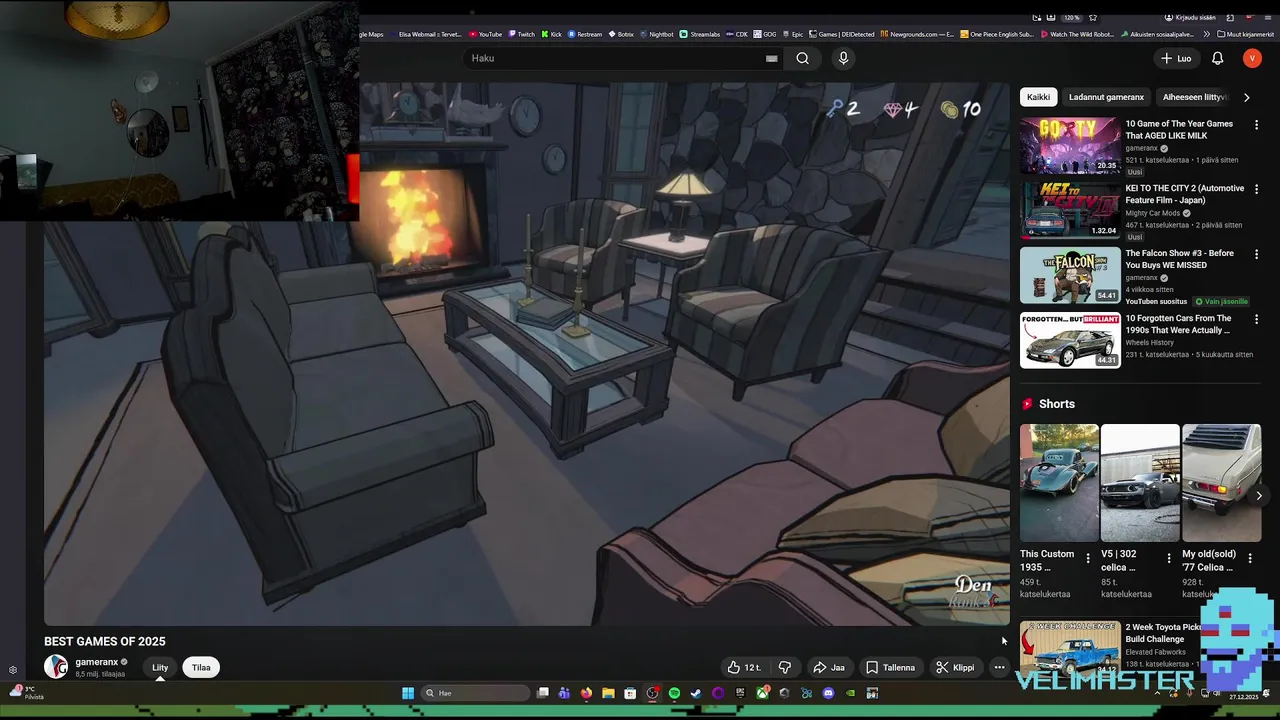Like the video with thumbs up

pyautogui.click(x=744, y=667)
